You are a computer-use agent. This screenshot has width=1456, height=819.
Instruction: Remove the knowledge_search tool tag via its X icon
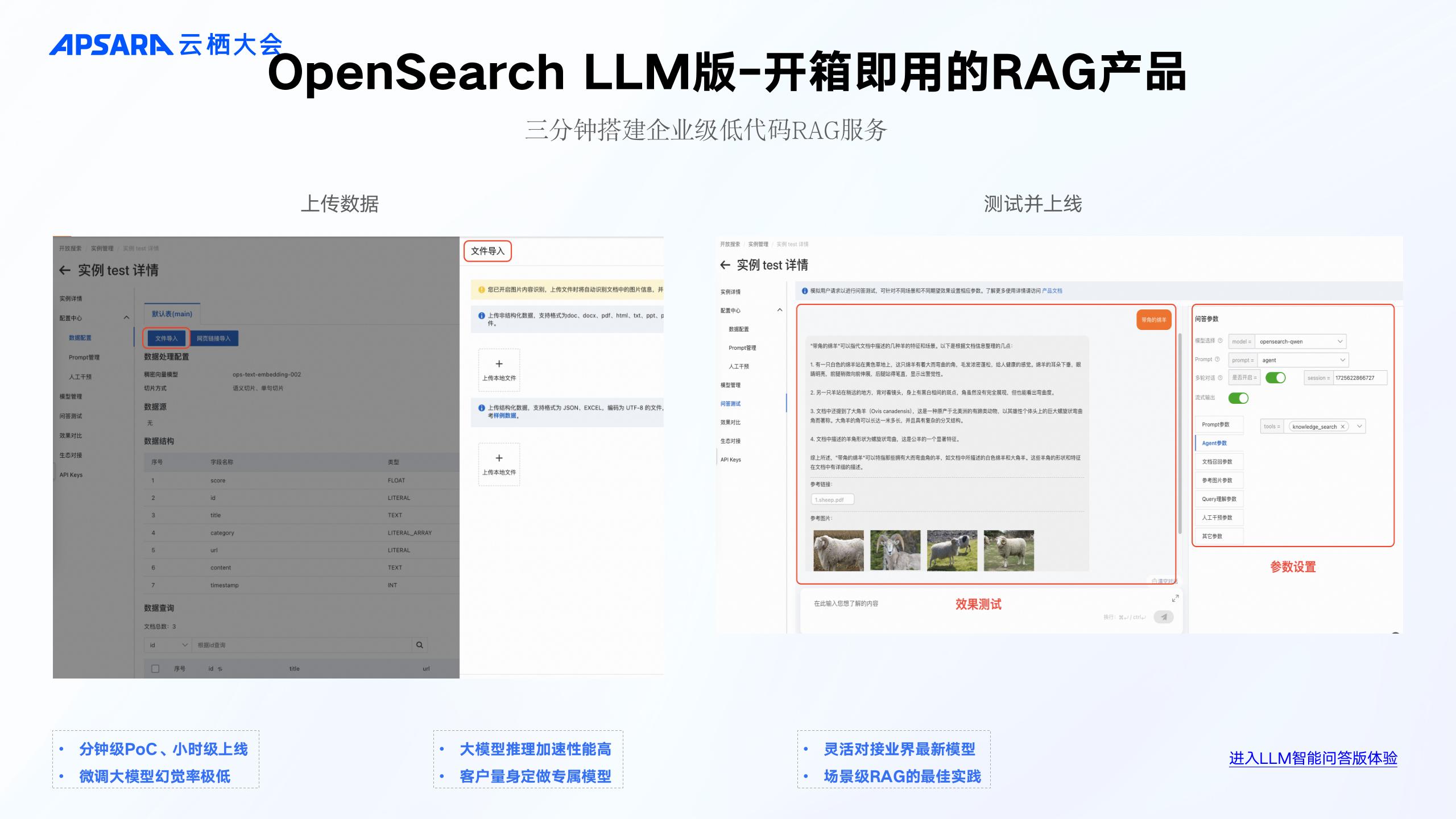coord(1342,427)
